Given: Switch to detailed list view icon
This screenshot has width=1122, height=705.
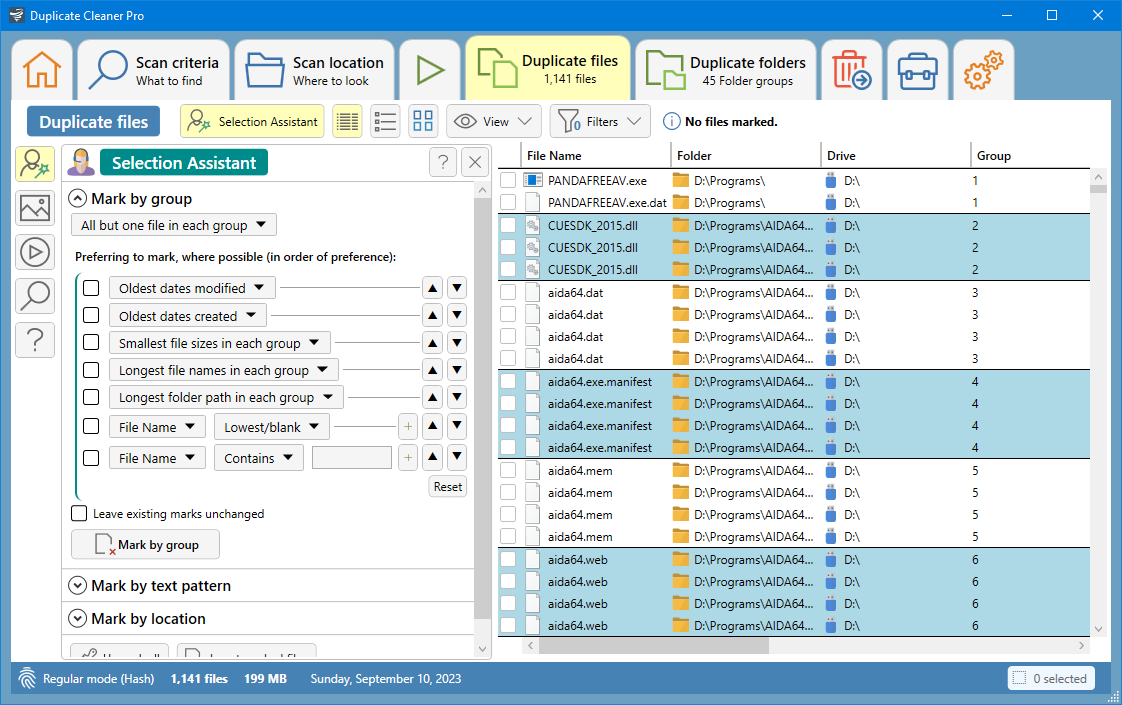Looking at the screenshot, I should [348, 122].
